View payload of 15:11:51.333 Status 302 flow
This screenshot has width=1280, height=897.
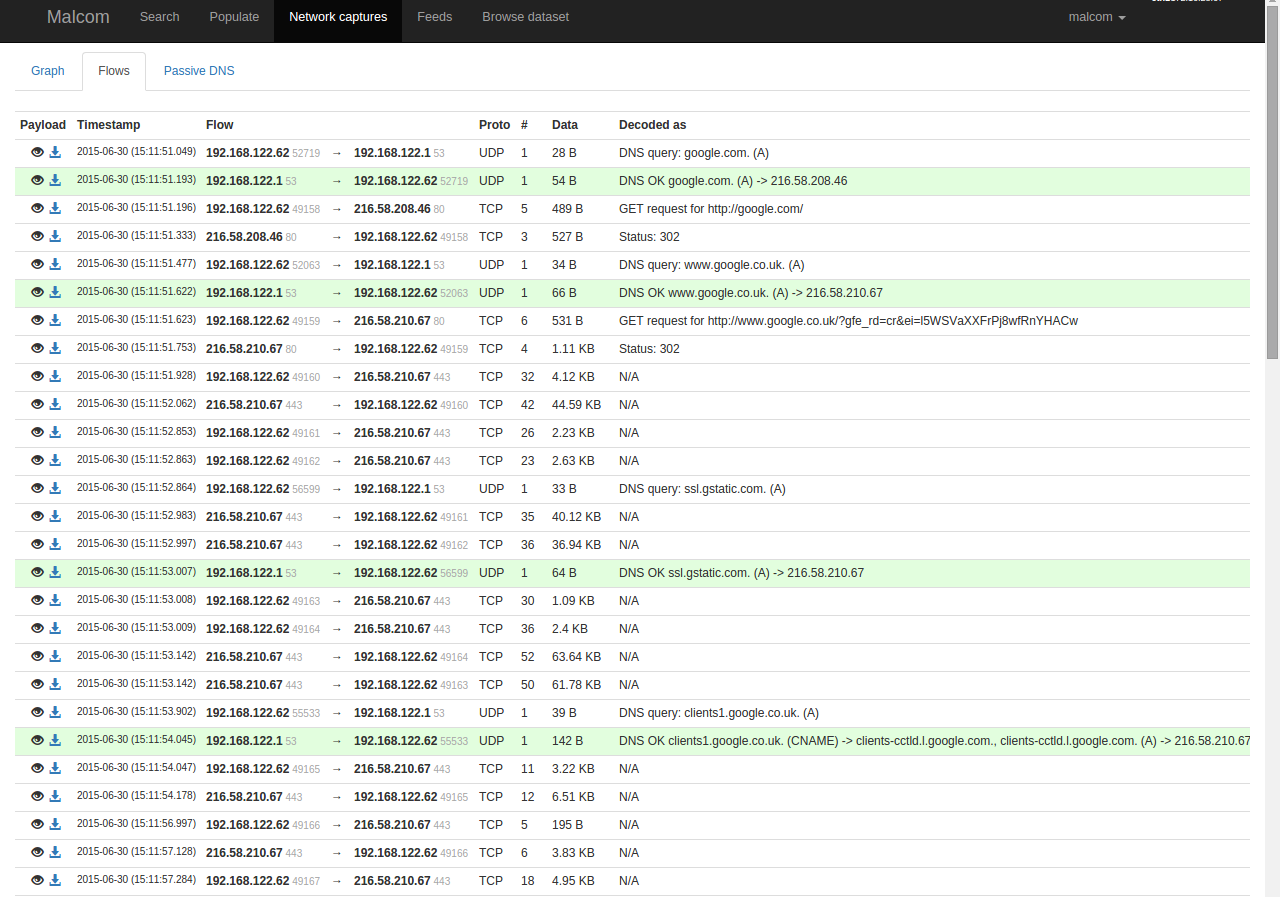click(37, 236)
